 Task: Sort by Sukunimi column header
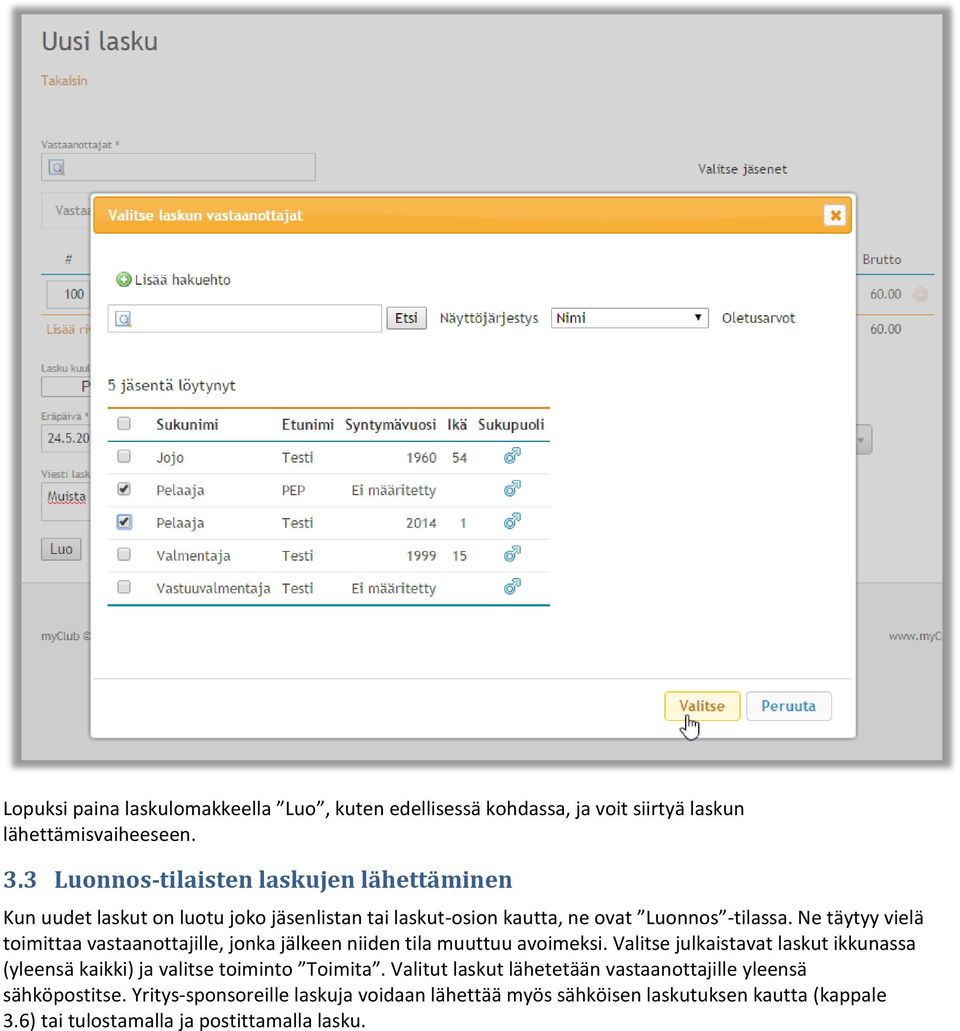point(187,425)
